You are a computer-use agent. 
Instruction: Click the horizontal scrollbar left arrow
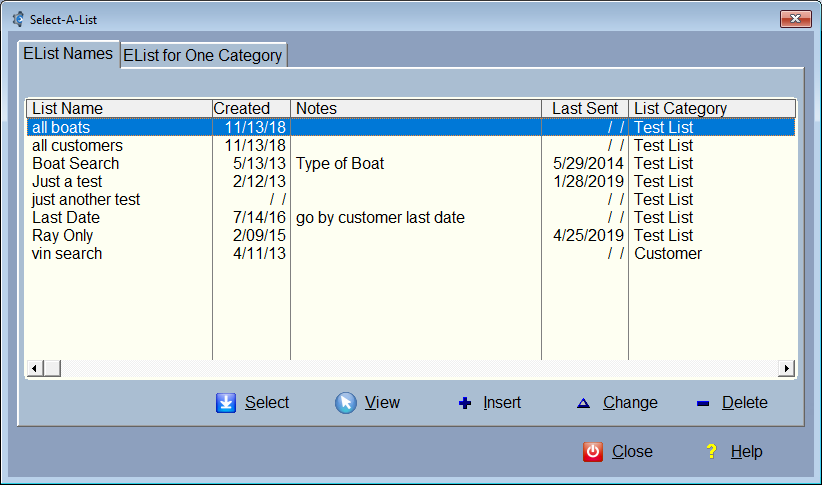[34, 369]
